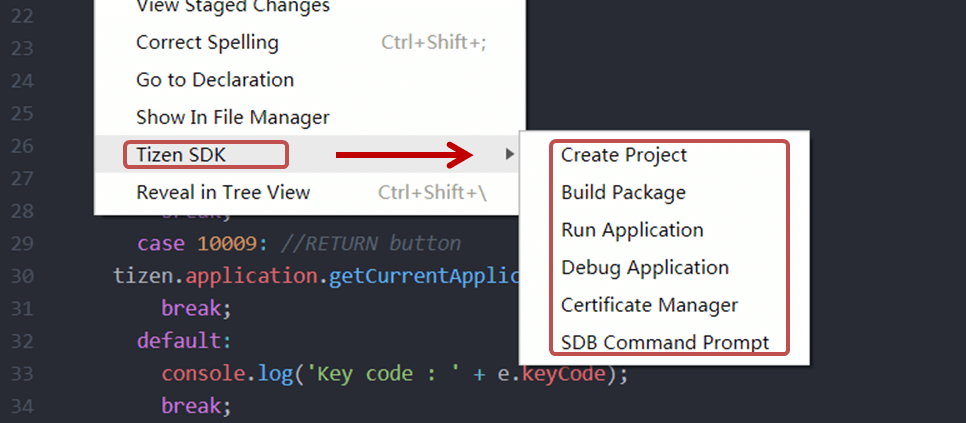Open Certificate Manager from the submenu
This screenshot has width=966, height=423.
click(x=649, y=305)
